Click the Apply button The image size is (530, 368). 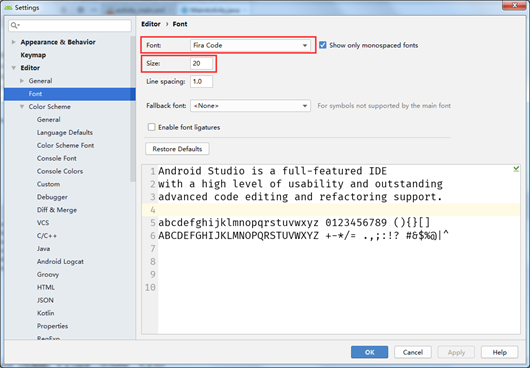coord(456,352)
